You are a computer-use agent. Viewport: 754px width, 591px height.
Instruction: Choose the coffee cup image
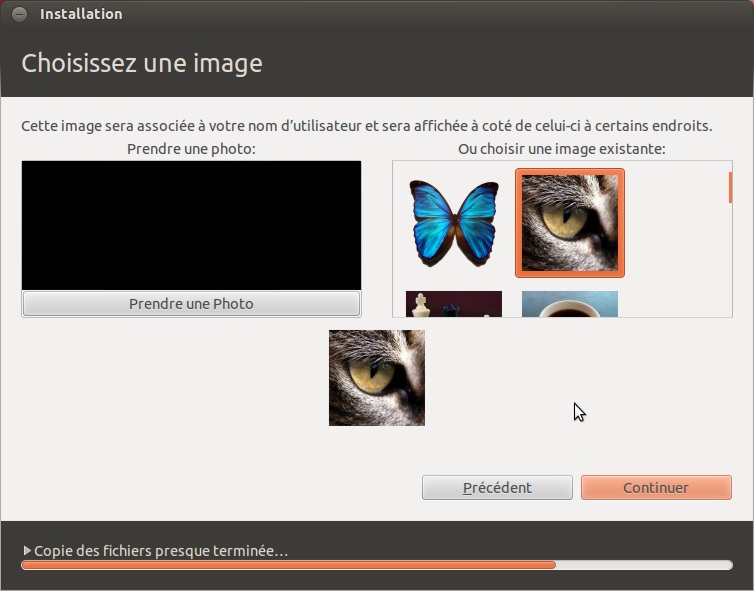(x=570, y=304)
